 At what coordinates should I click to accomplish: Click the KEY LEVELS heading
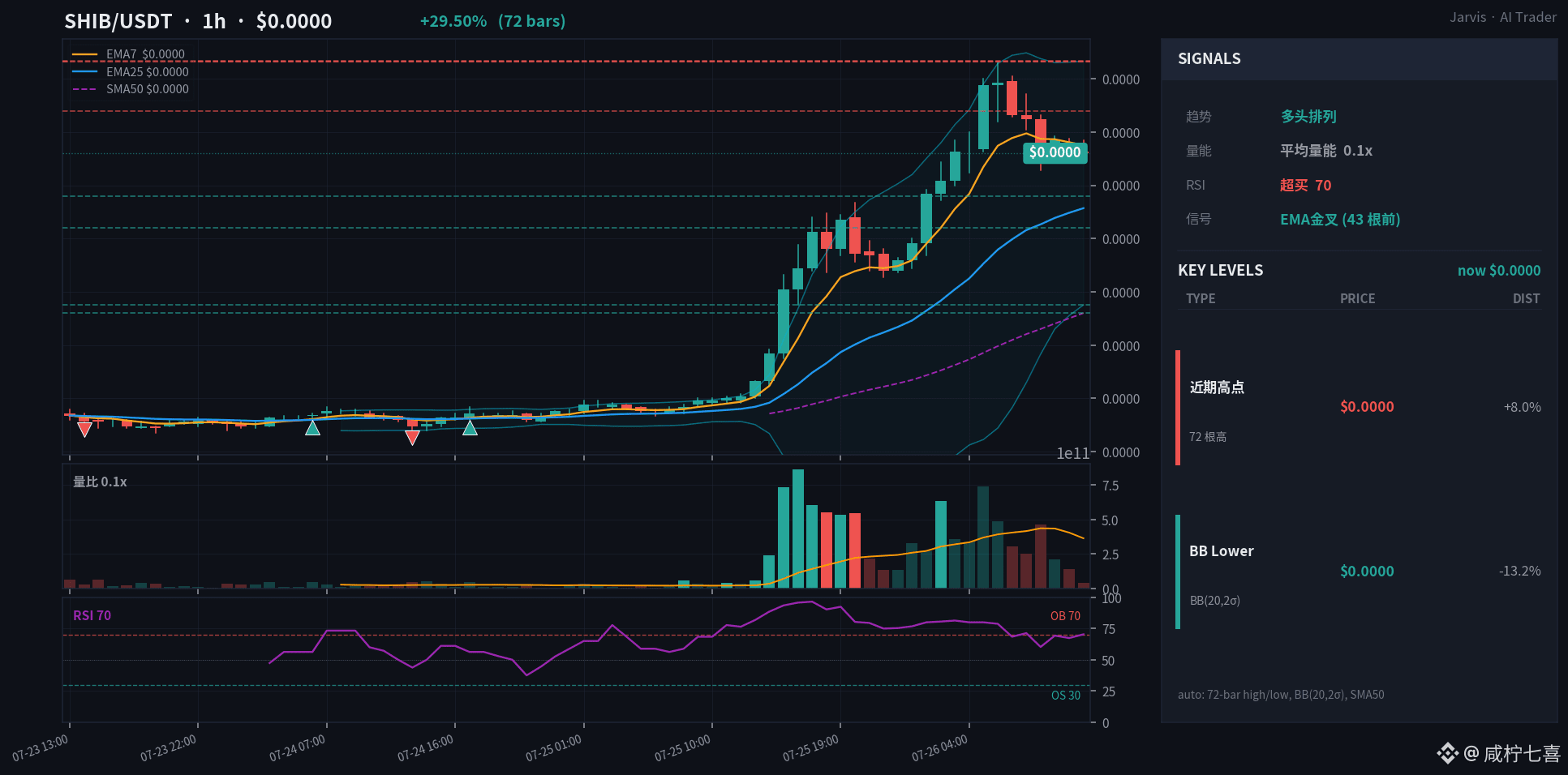[x=1221, y=270]
